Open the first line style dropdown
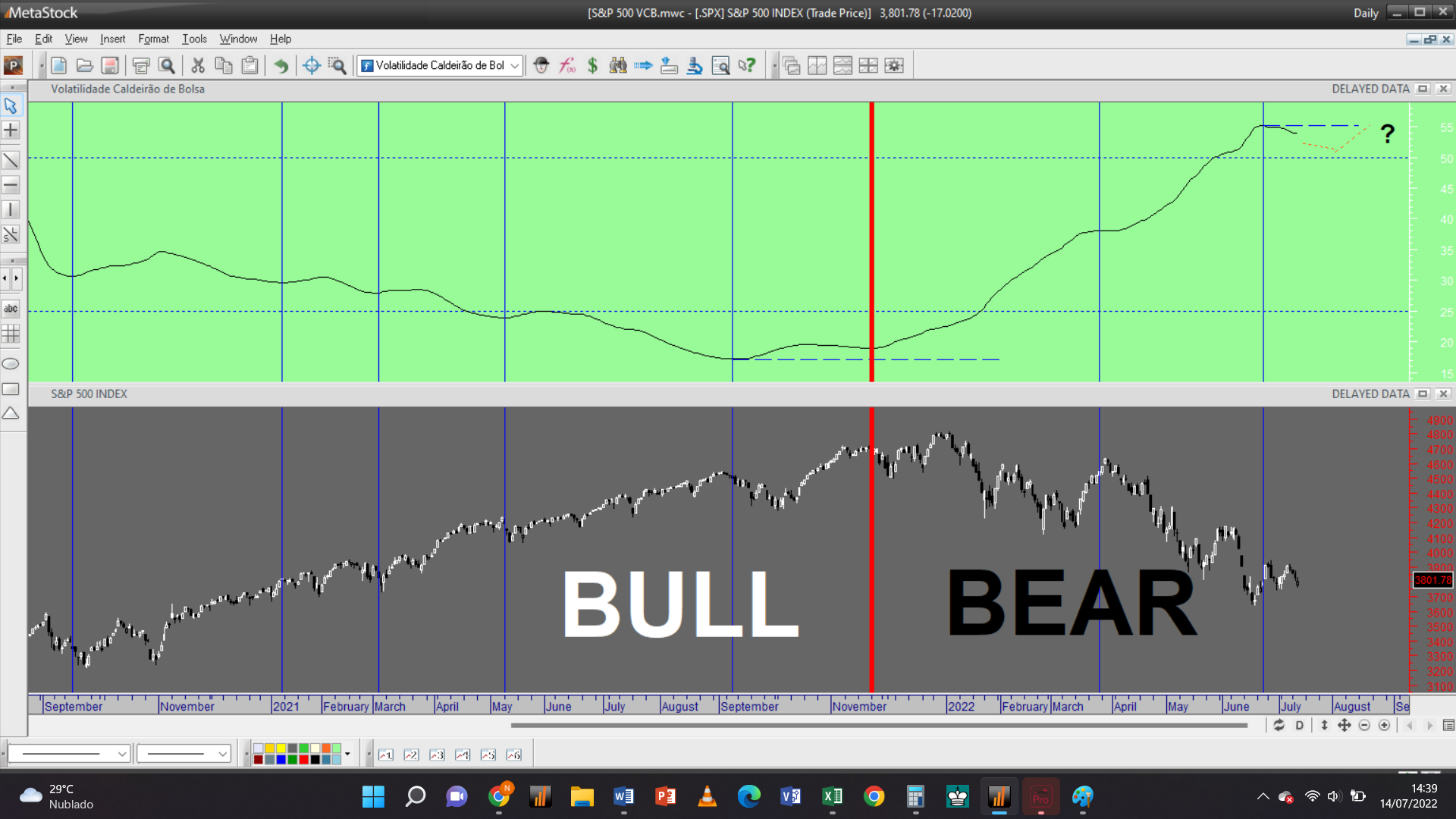 tap(121, 754)
